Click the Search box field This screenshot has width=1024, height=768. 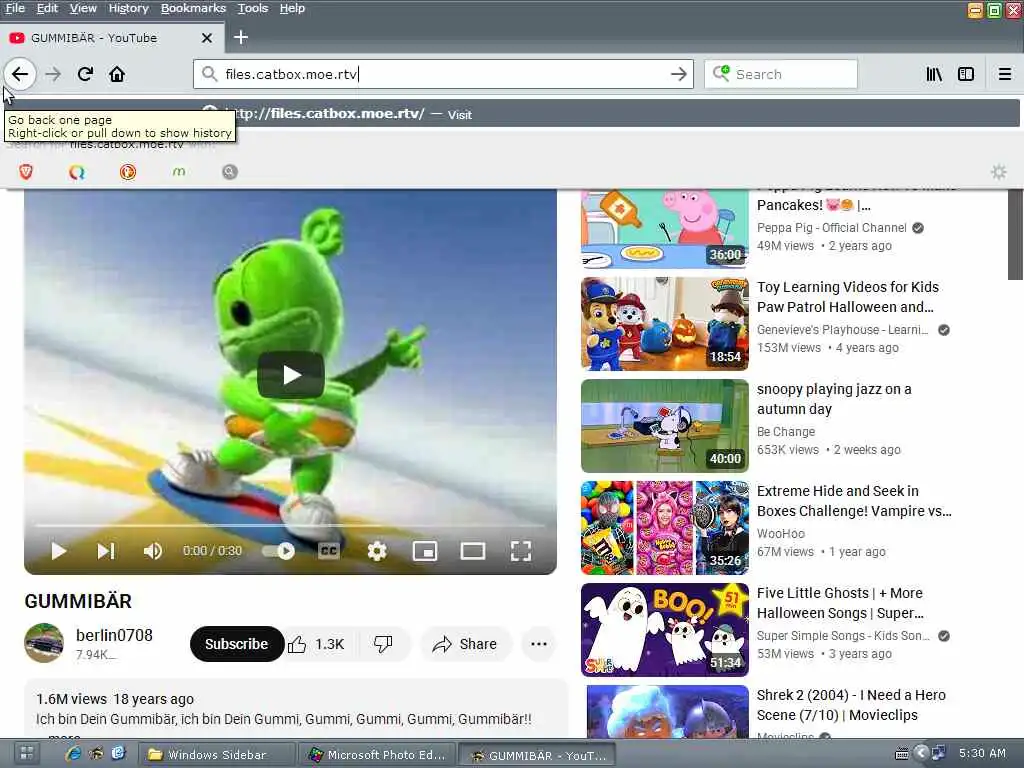[x=780, y=74]
